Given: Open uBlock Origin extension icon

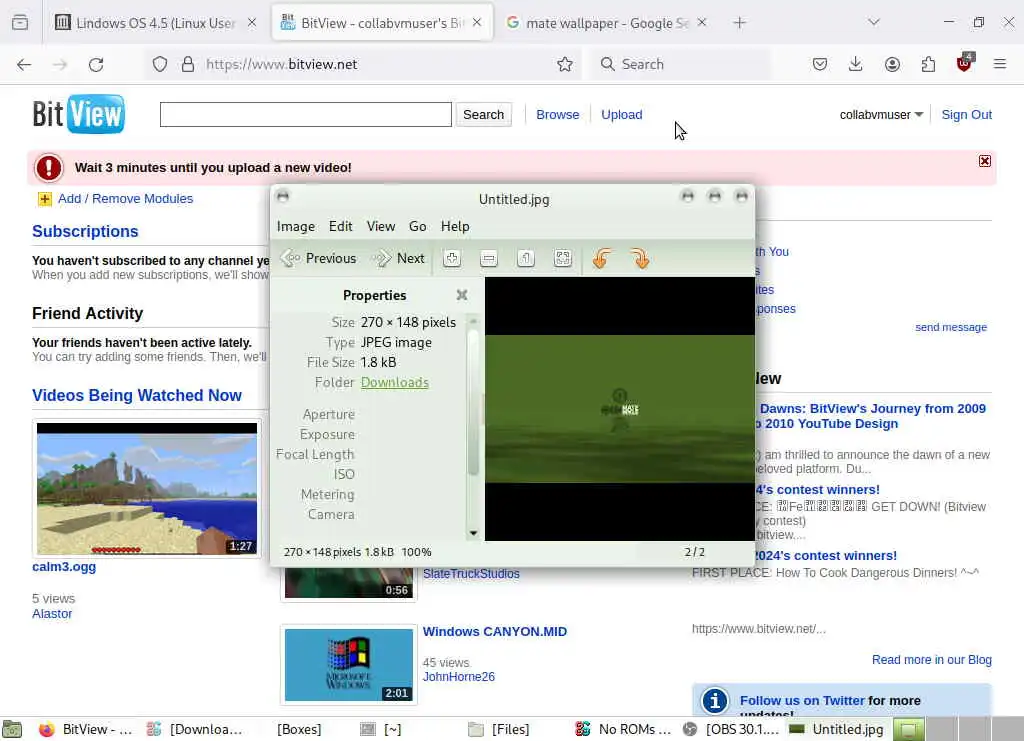Looking at the screenshot, I should pyautogui.click(x=965, y=63).
